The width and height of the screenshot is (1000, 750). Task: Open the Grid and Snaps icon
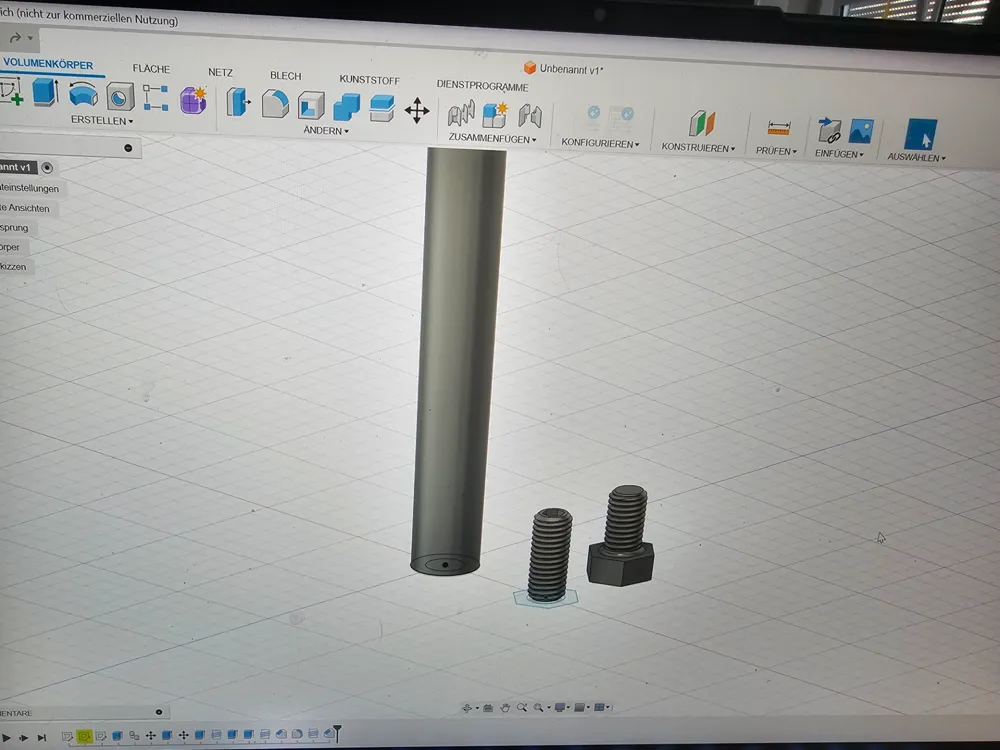(580, 707)
